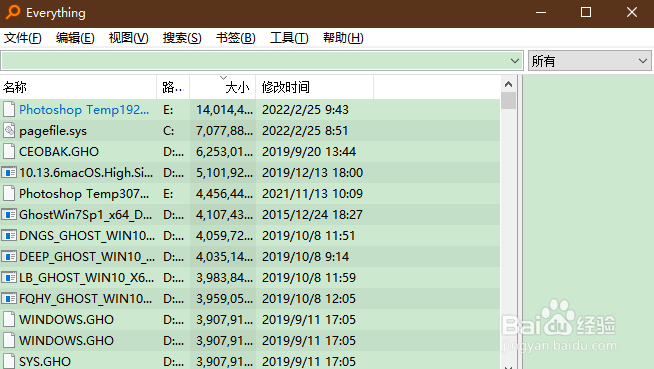Click the size value 5,101,92...
654x369 pixels.
224,173
